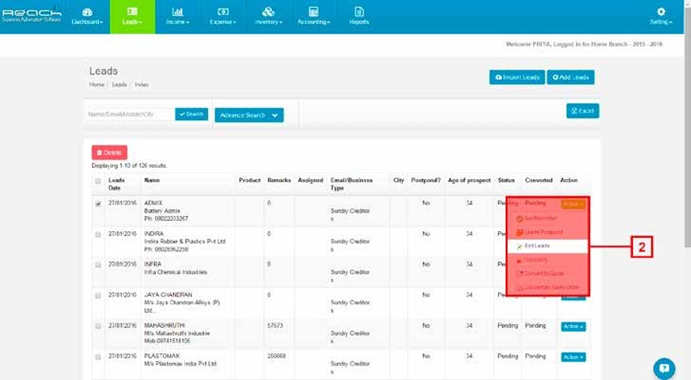Open the Accounting calculator icon
The image size is (691, 380).
tap(313, 12)
